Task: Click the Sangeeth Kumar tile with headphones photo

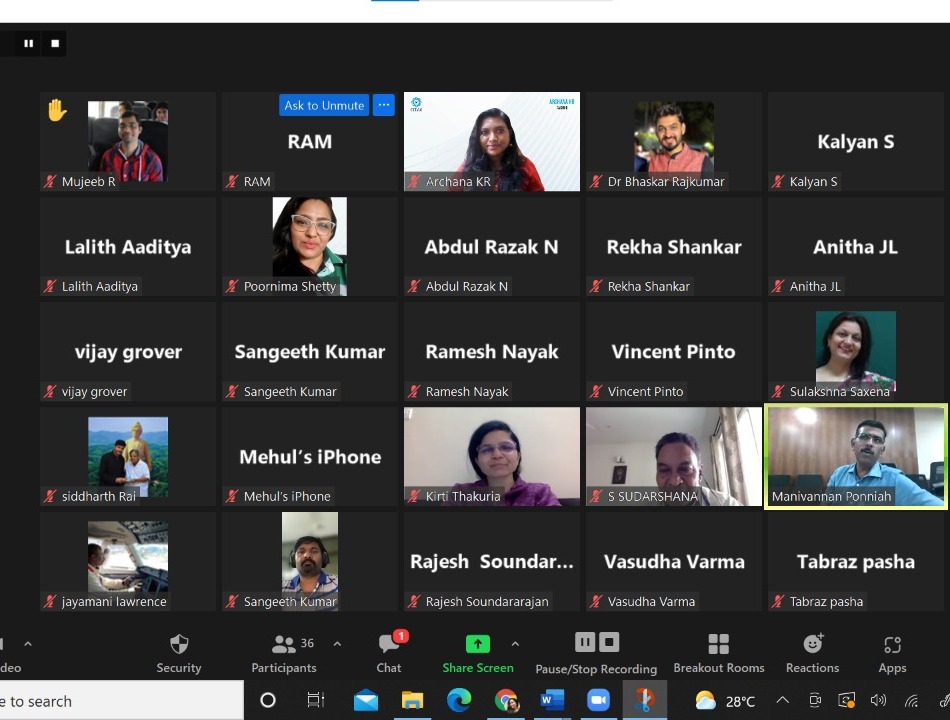Action: 310,561
